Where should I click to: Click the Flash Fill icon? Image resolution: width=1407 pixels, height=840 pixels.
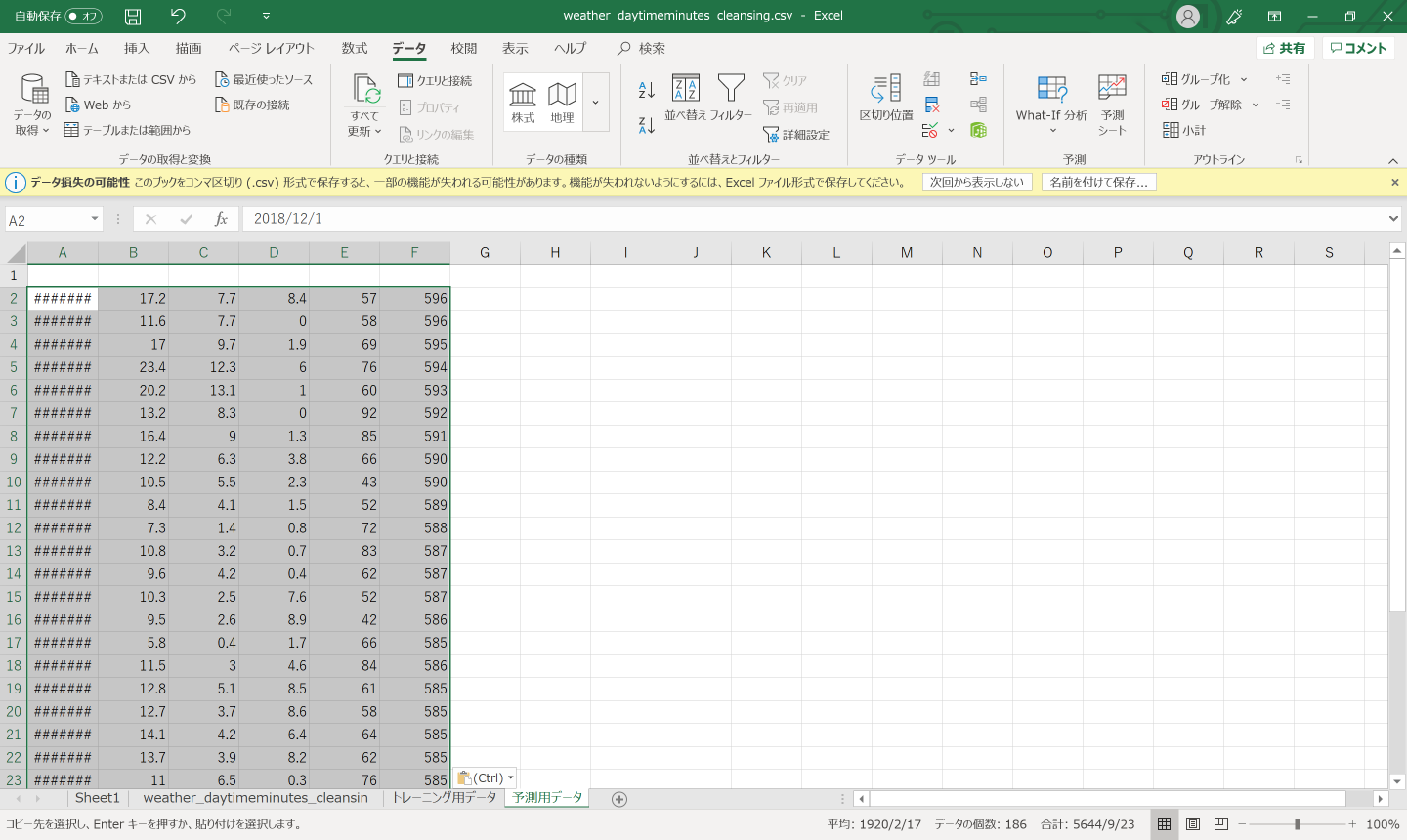(932, 78)
